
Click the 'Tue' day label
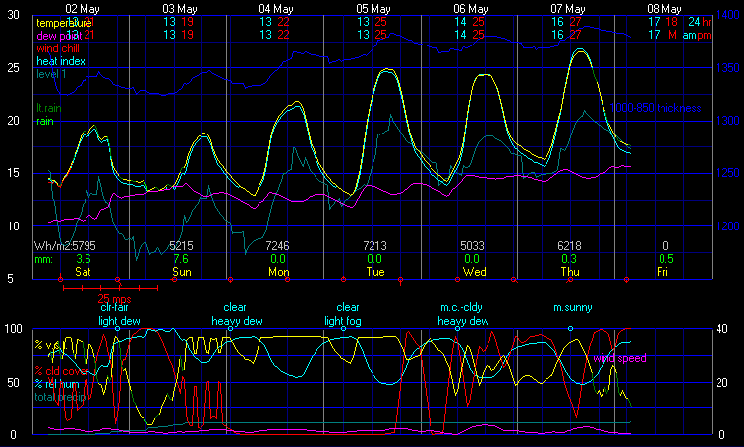pyautogui.click(x=375, y=272)
